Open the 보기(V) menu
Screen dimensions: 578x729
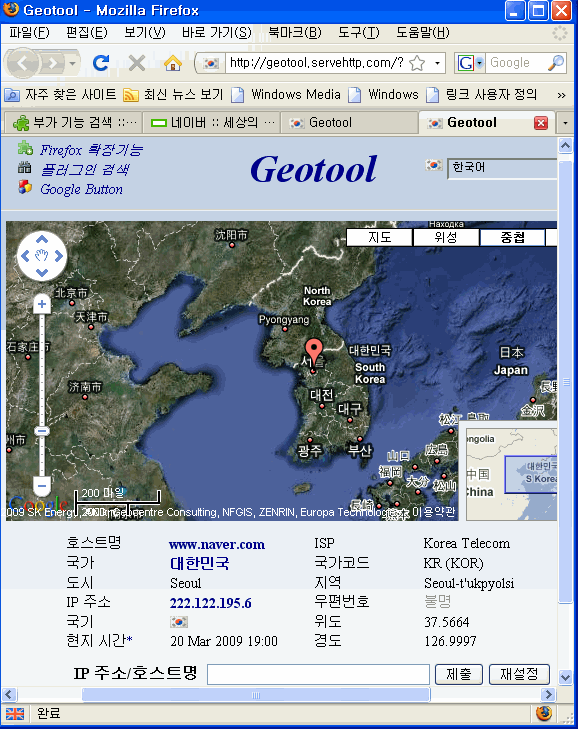(145, 33)
